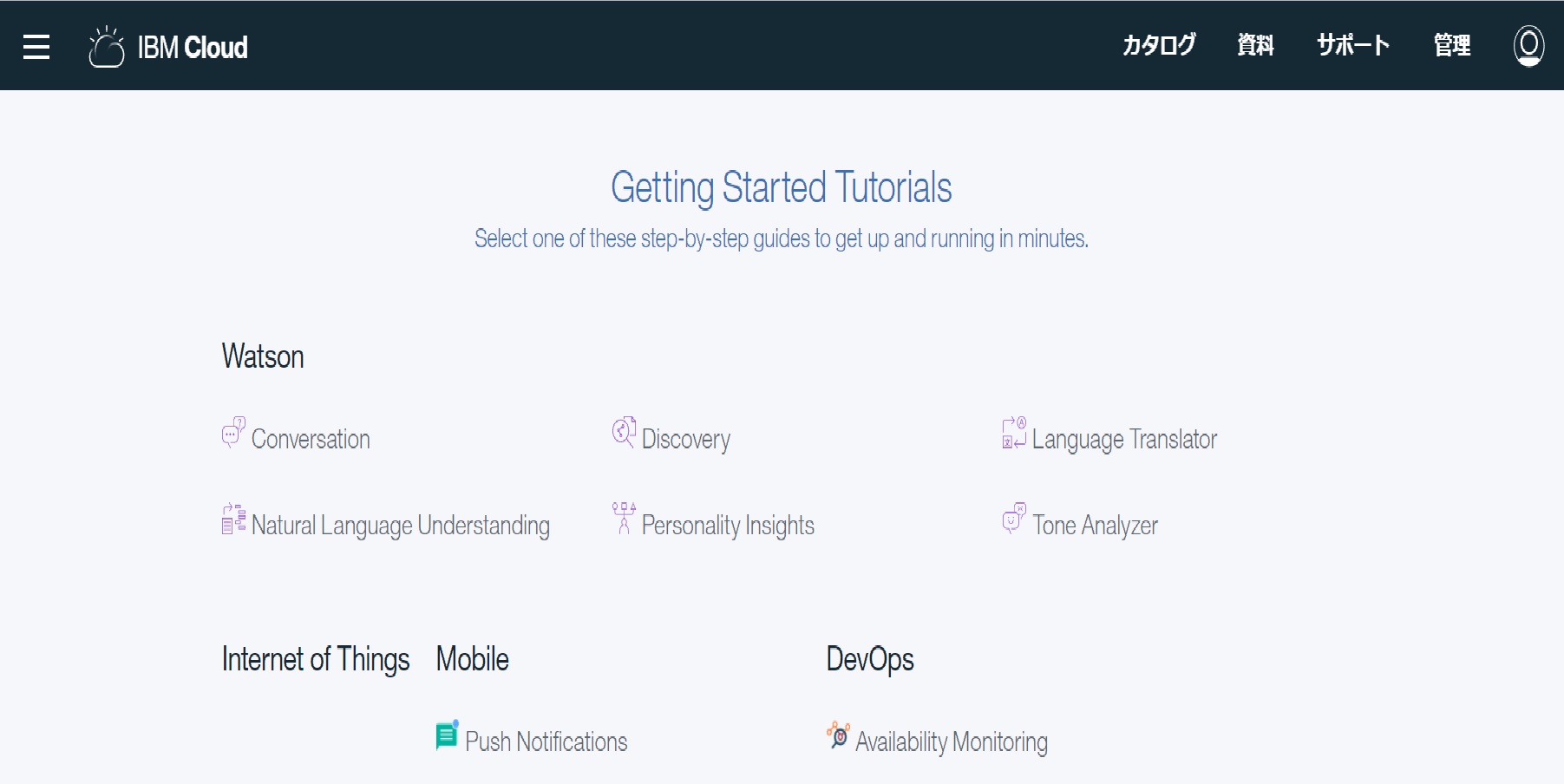1564x784 pixels.
Task: Open the Personality Insights tutorial
Action: point(728,526)
